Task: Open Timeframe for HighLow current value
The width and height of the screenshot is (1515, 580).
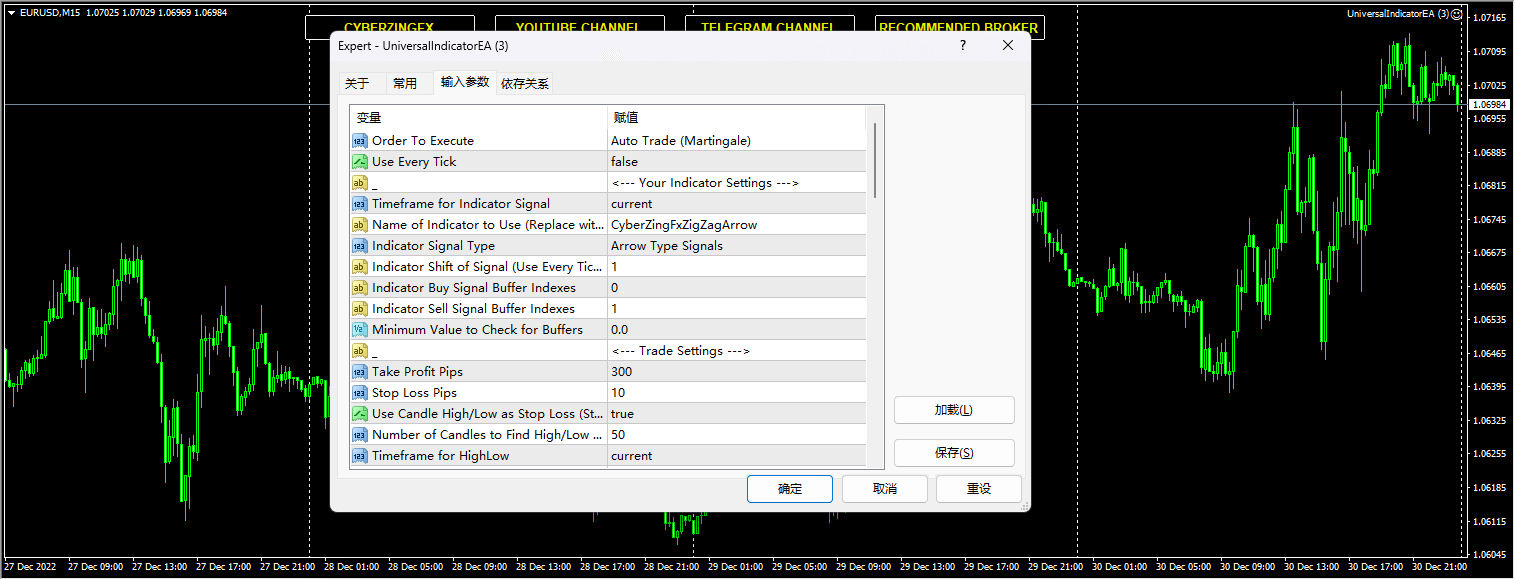Action: pos(736,456)
